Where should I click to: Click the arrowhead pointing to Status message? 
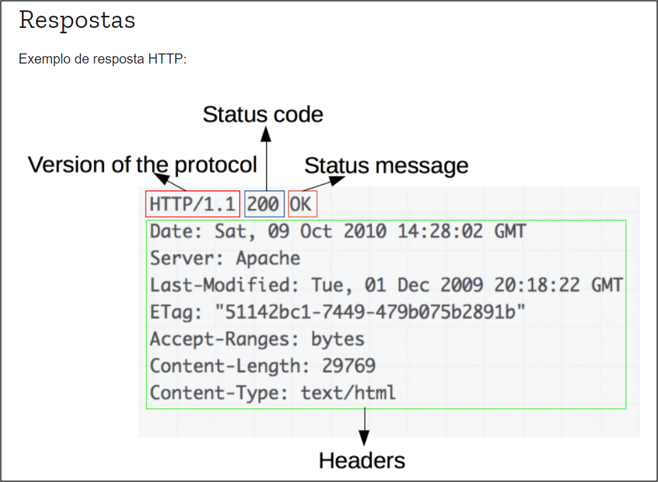click(337, 180)
